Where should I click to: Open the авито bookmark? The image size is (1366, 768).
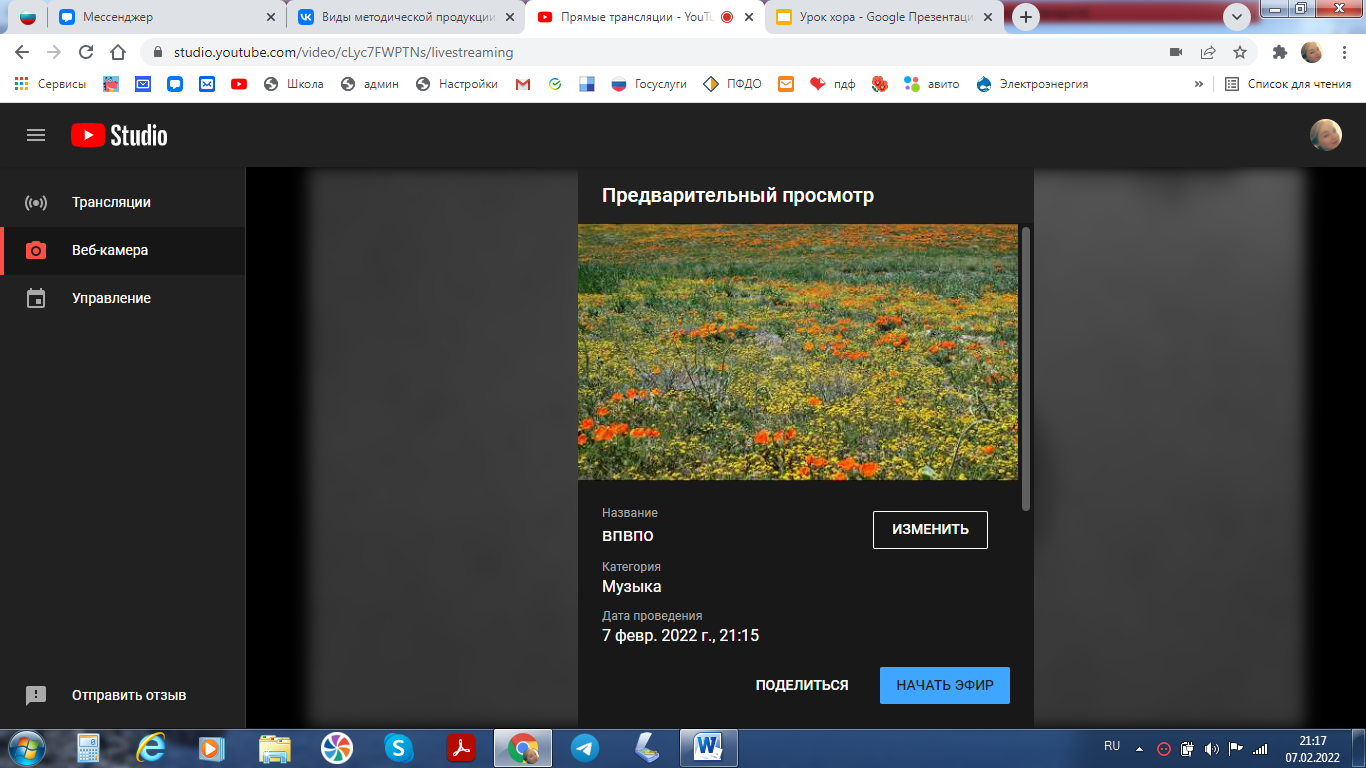931,84
